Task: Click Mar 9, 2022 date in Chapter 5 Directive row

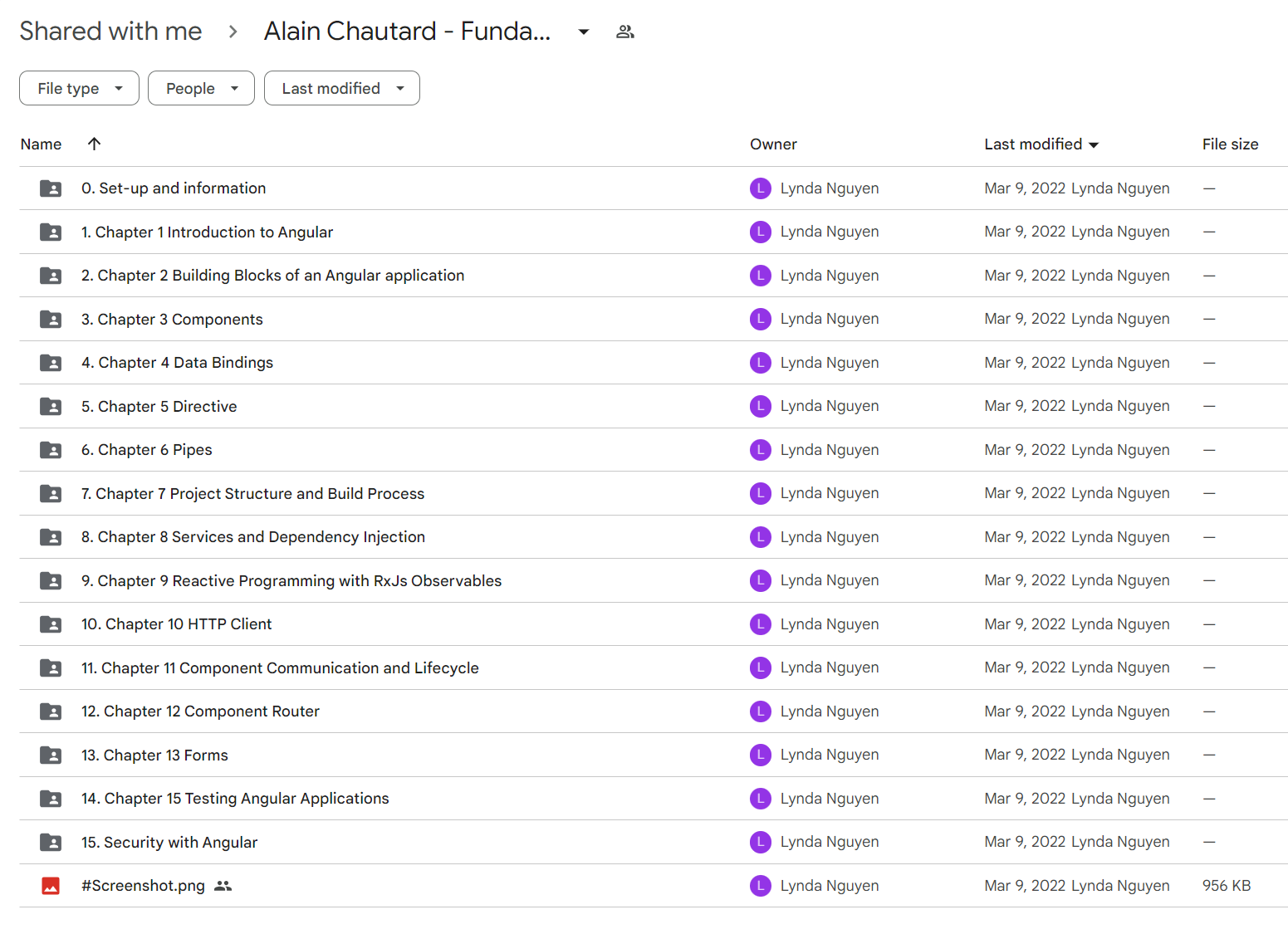Action: 1025,406
